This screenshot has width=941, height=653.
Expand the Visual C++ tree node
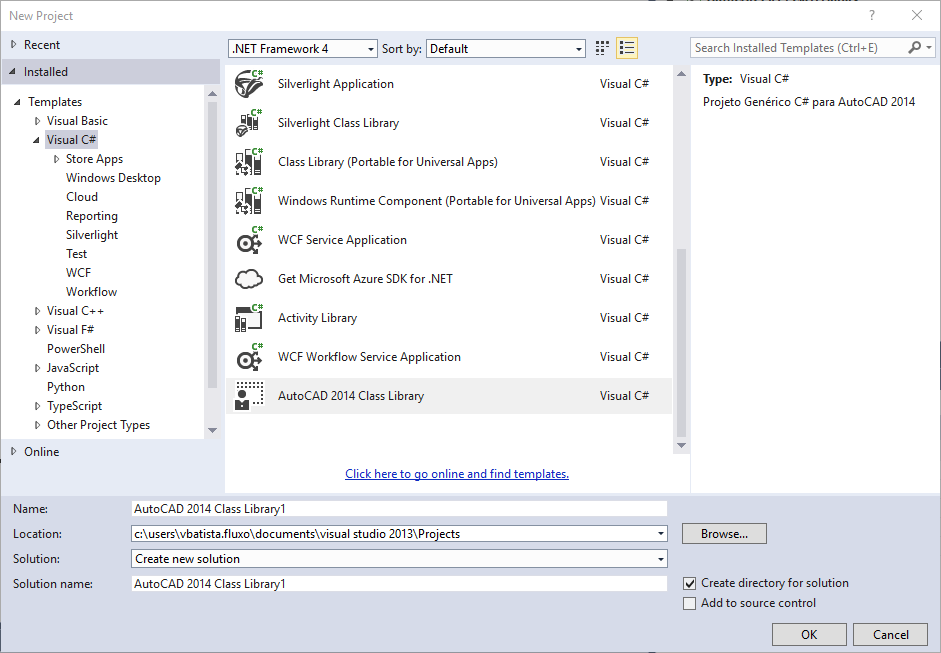point(37,311)
